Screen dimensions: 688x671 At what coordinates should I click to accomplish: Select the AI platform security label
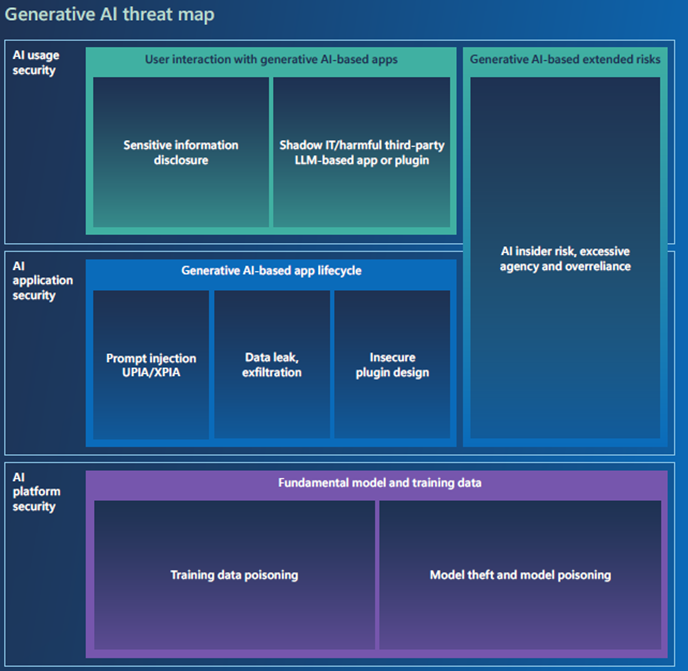(34, 491)
